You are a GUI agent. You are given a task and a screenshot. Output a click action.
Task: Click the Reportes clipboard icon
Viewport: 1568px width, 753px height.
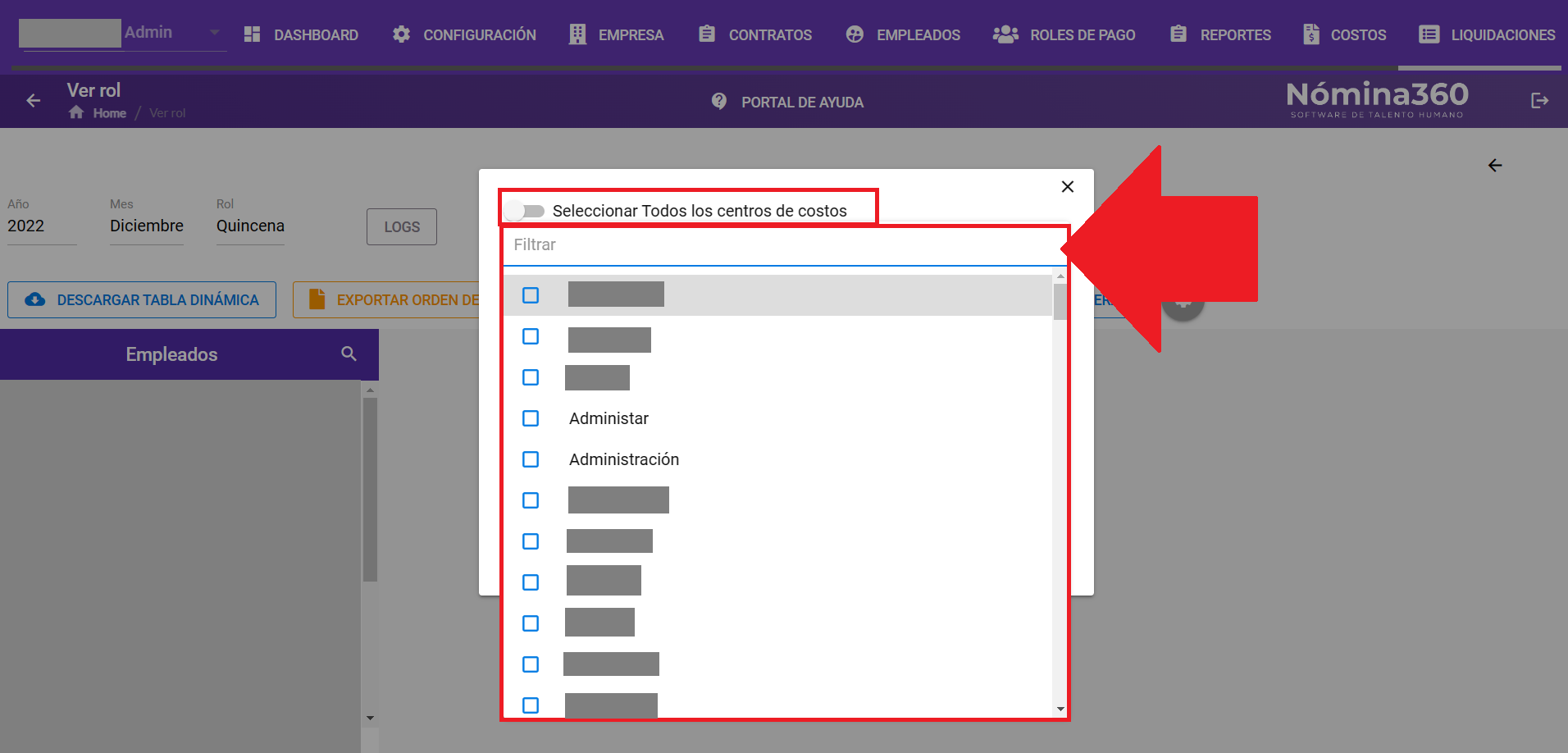1178,34
